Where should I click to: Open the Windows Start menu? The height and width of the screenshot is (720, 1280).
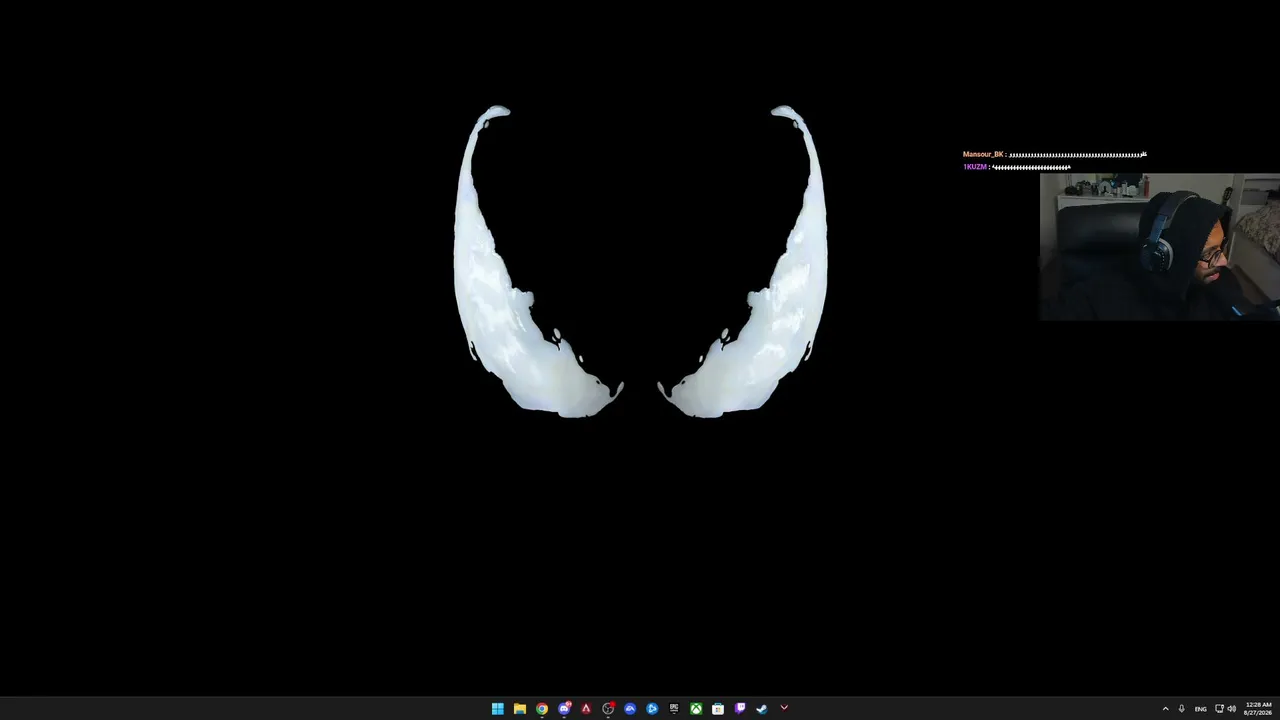click(x=497, y=709)
